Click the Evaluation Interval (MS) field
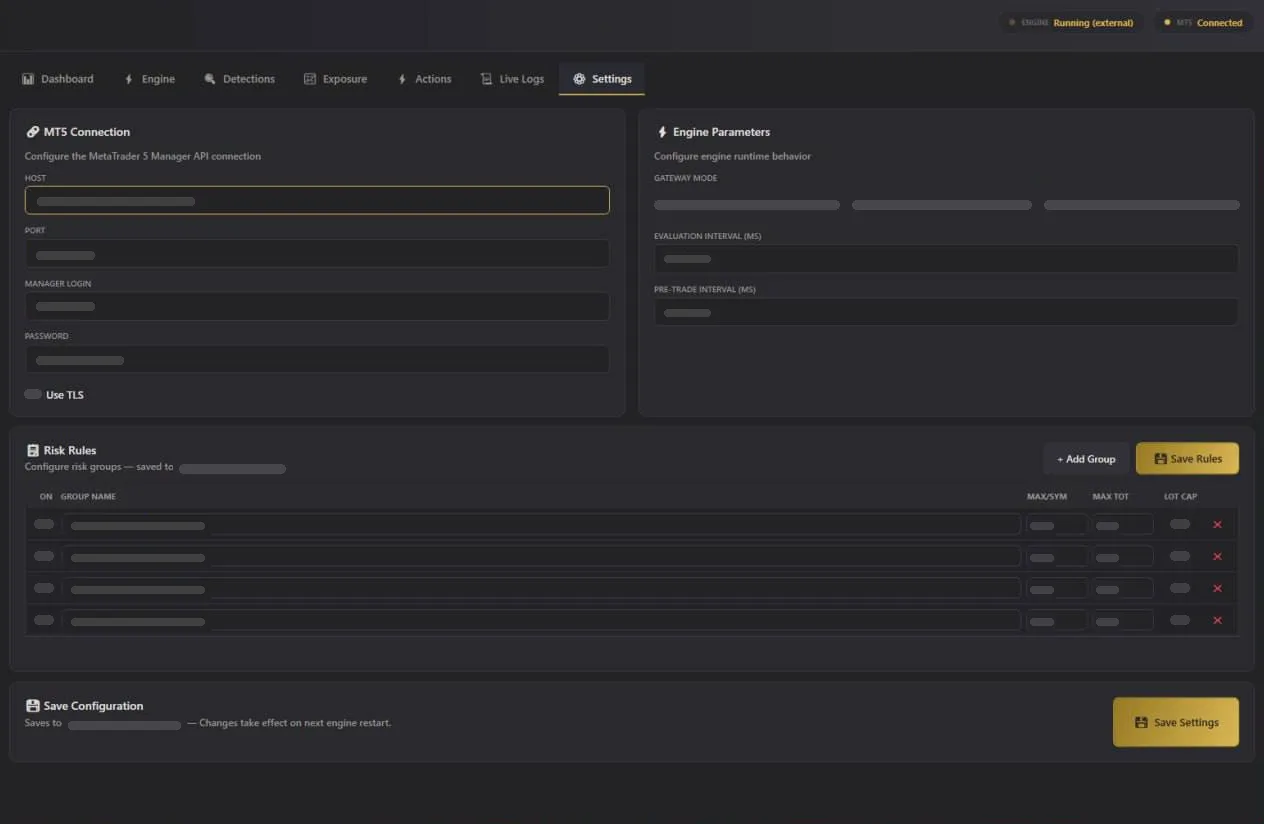The height and width of the screenshot is (824, 1264). point(946,259)
